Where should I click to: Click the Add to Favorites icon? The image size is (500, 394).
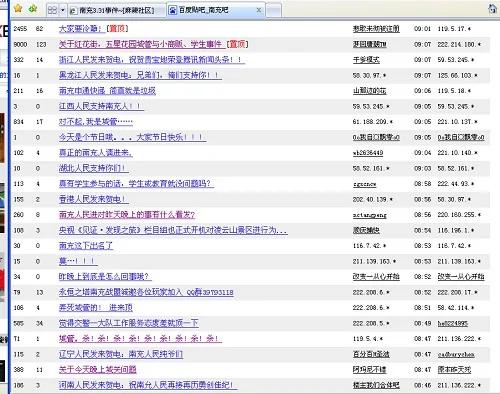coord(33,8)
